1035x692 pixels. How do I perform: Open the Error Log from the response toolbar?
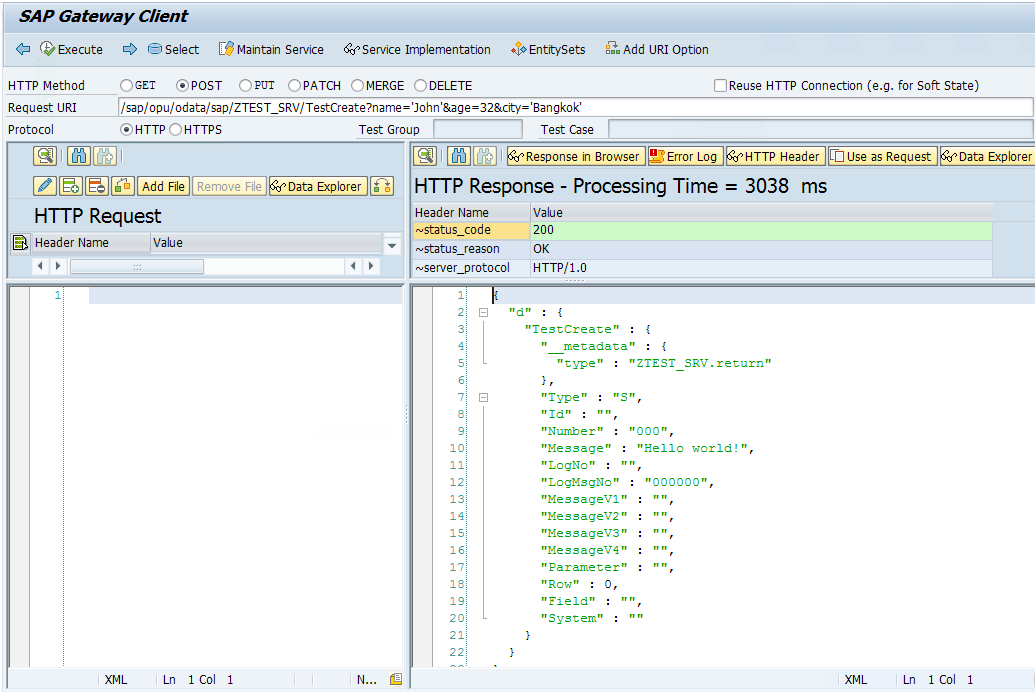(x=684, y=155)
